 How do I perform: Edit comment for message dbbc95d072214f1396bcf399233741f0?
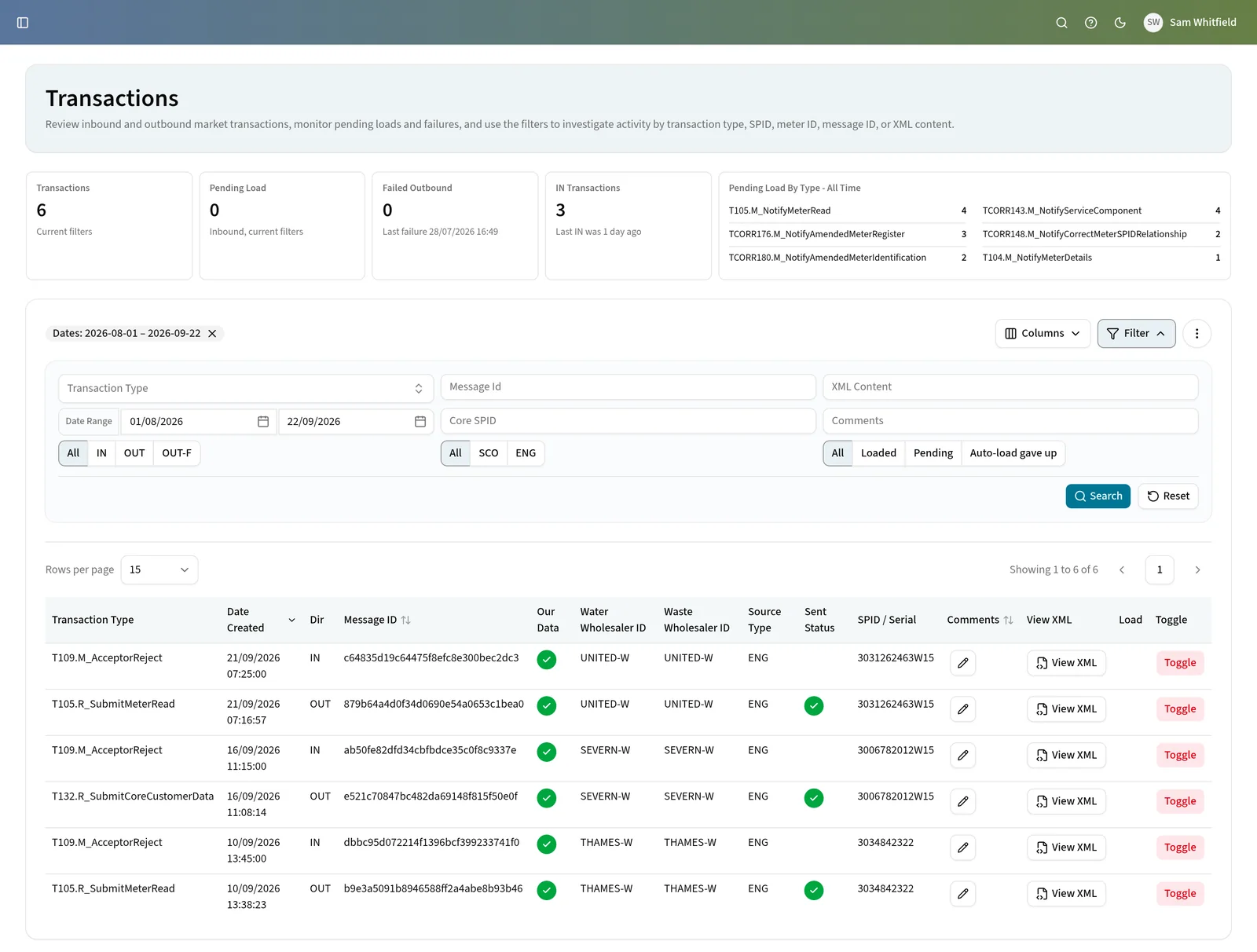(962, 848)
